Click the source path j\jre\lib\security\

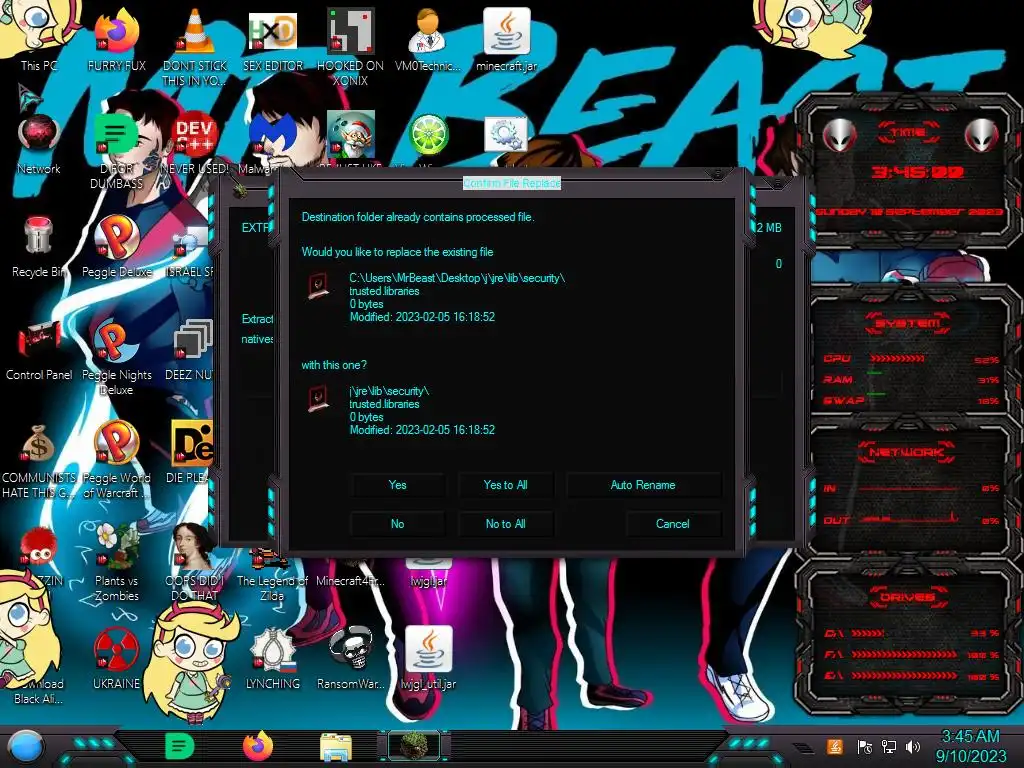tap(389, 391)
